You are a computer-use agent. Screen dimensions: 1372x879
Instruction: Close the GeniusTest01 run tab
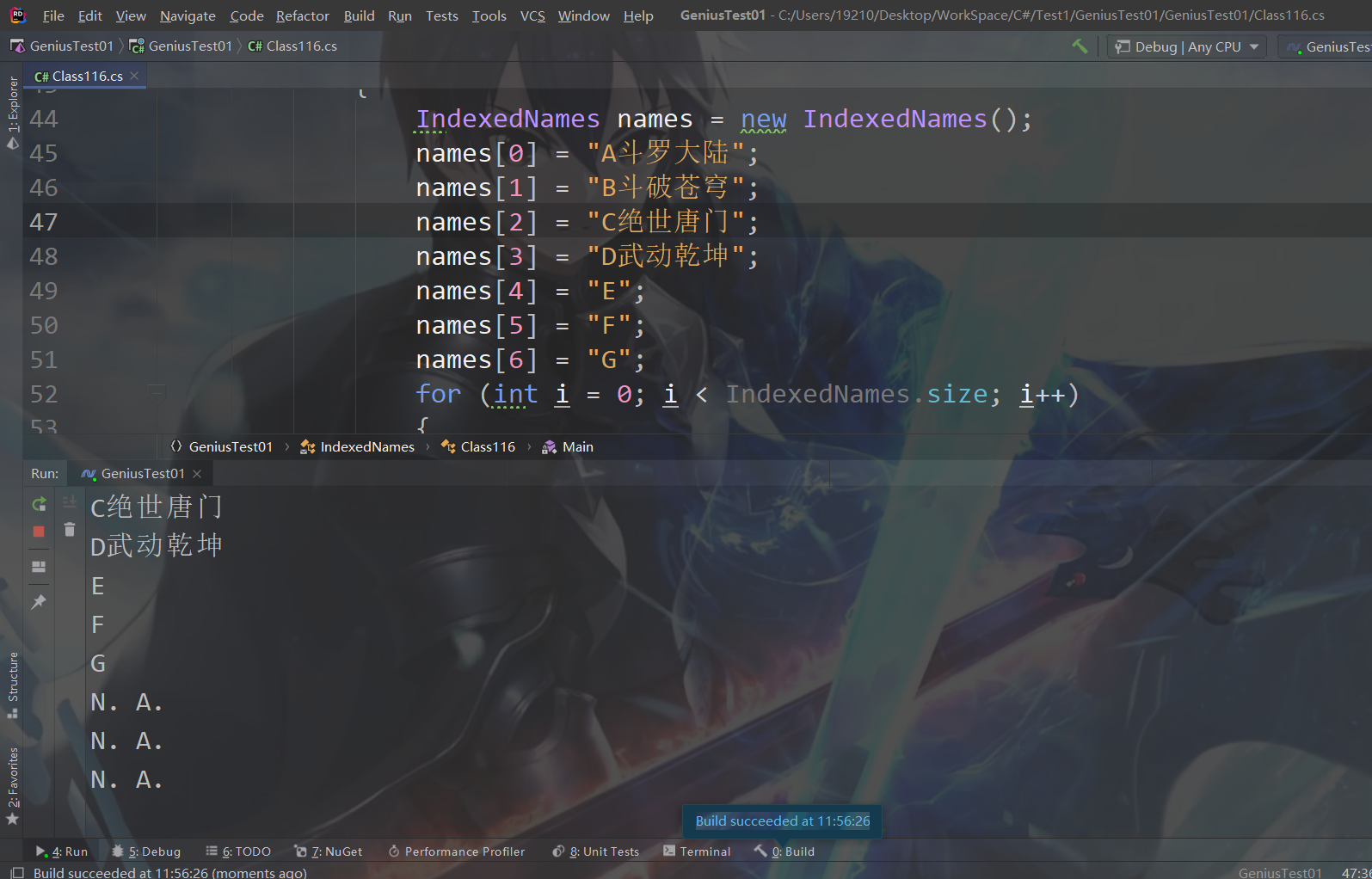[x=197, y=474]
